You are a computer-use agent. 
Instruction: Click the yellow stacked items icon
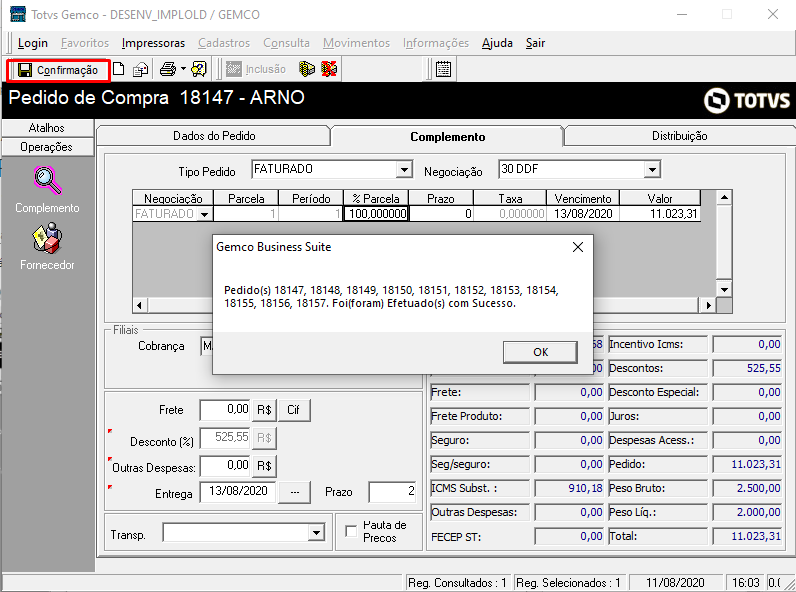(x=307, y=69)
